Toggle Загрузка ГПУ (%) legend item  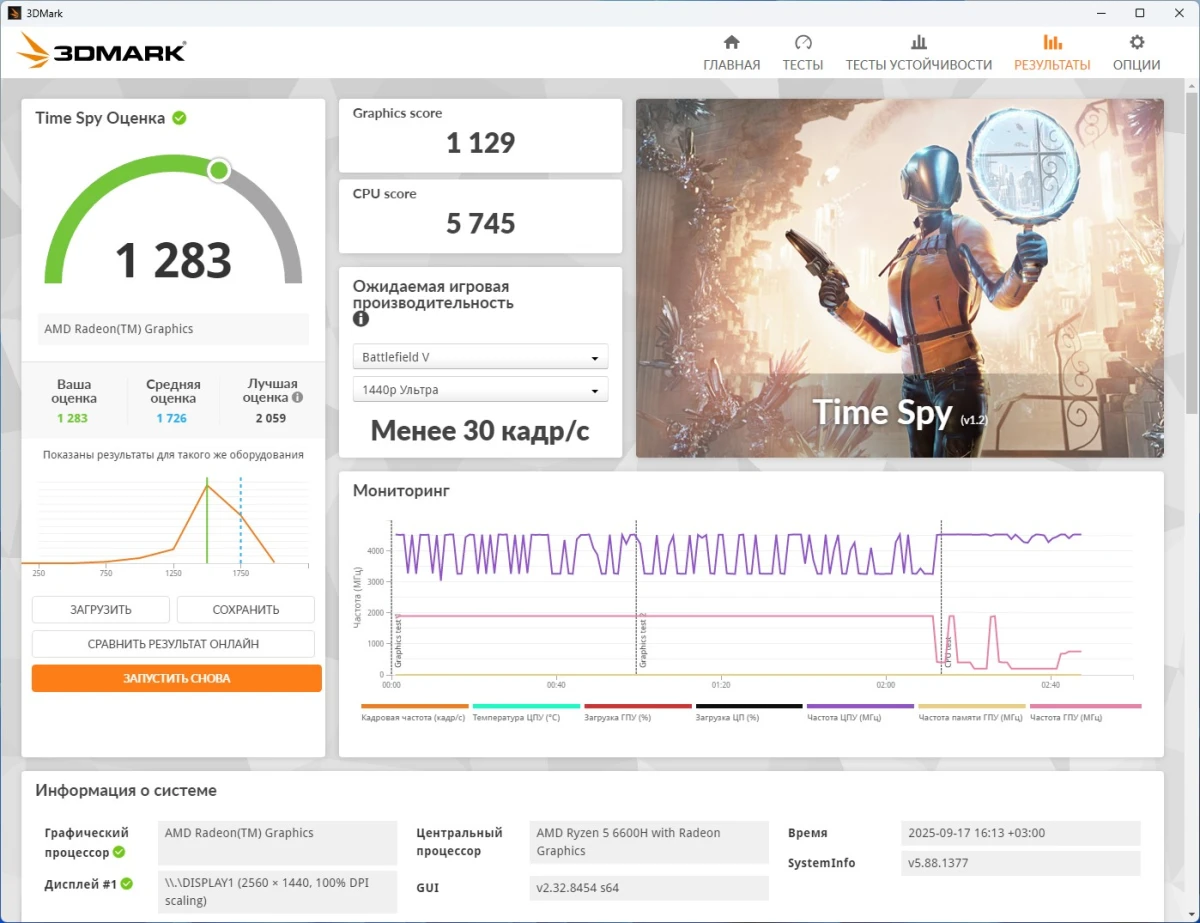637,712
